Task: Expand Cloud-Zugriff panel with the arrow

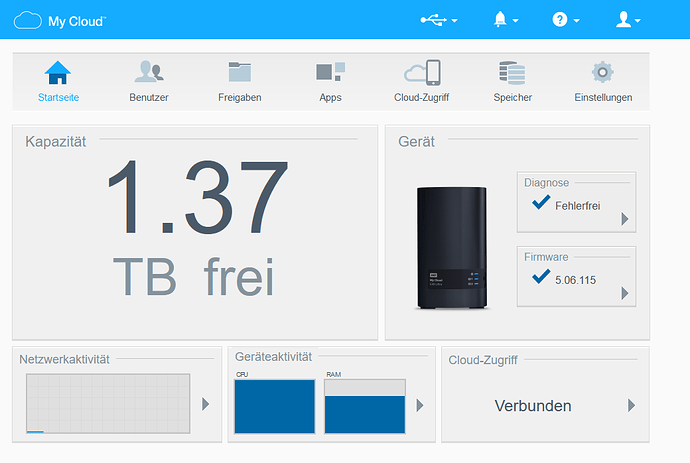Action: [631, 405]
